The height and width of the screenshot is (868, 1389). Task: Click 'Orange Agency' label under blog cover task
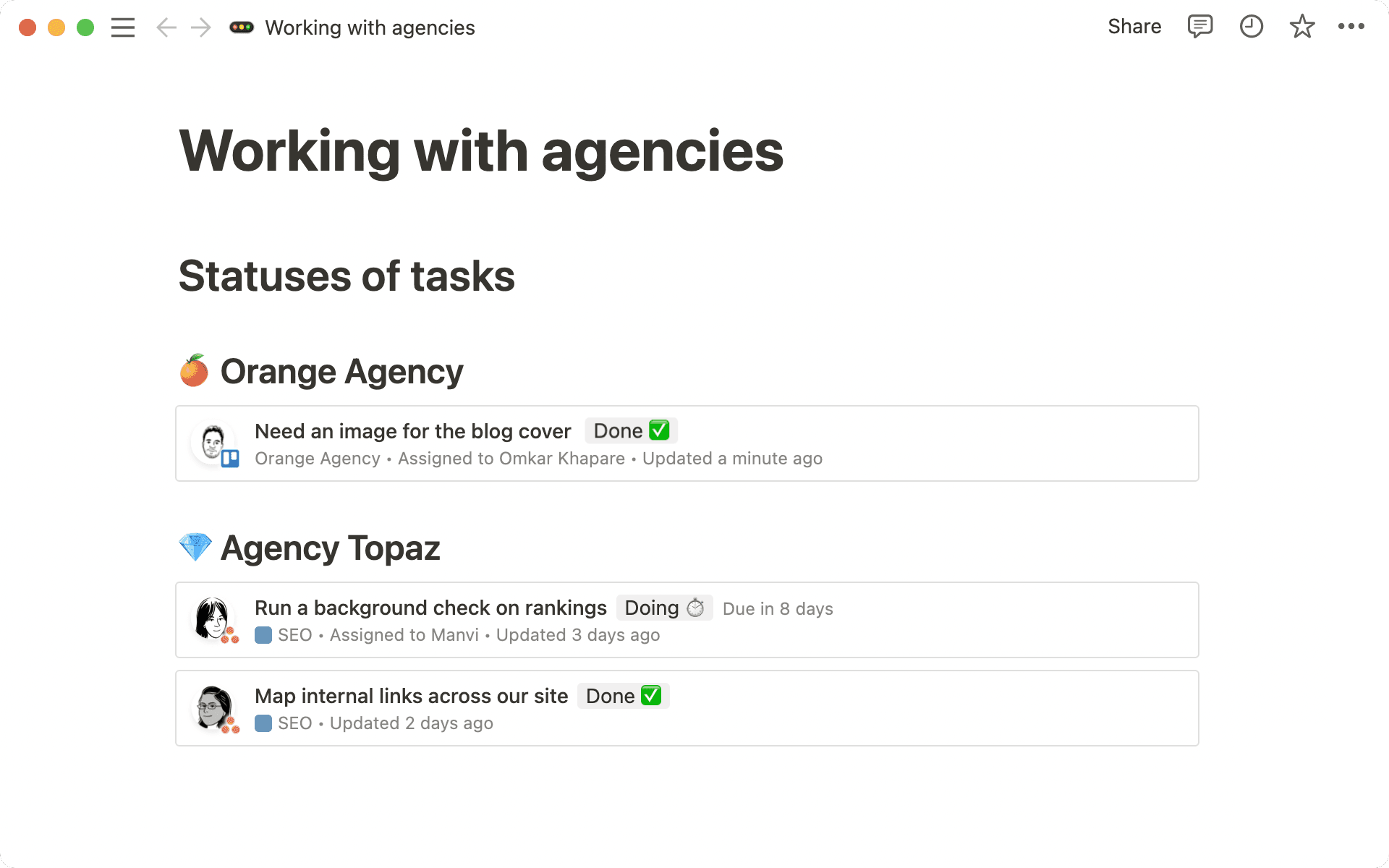(318, 459)
